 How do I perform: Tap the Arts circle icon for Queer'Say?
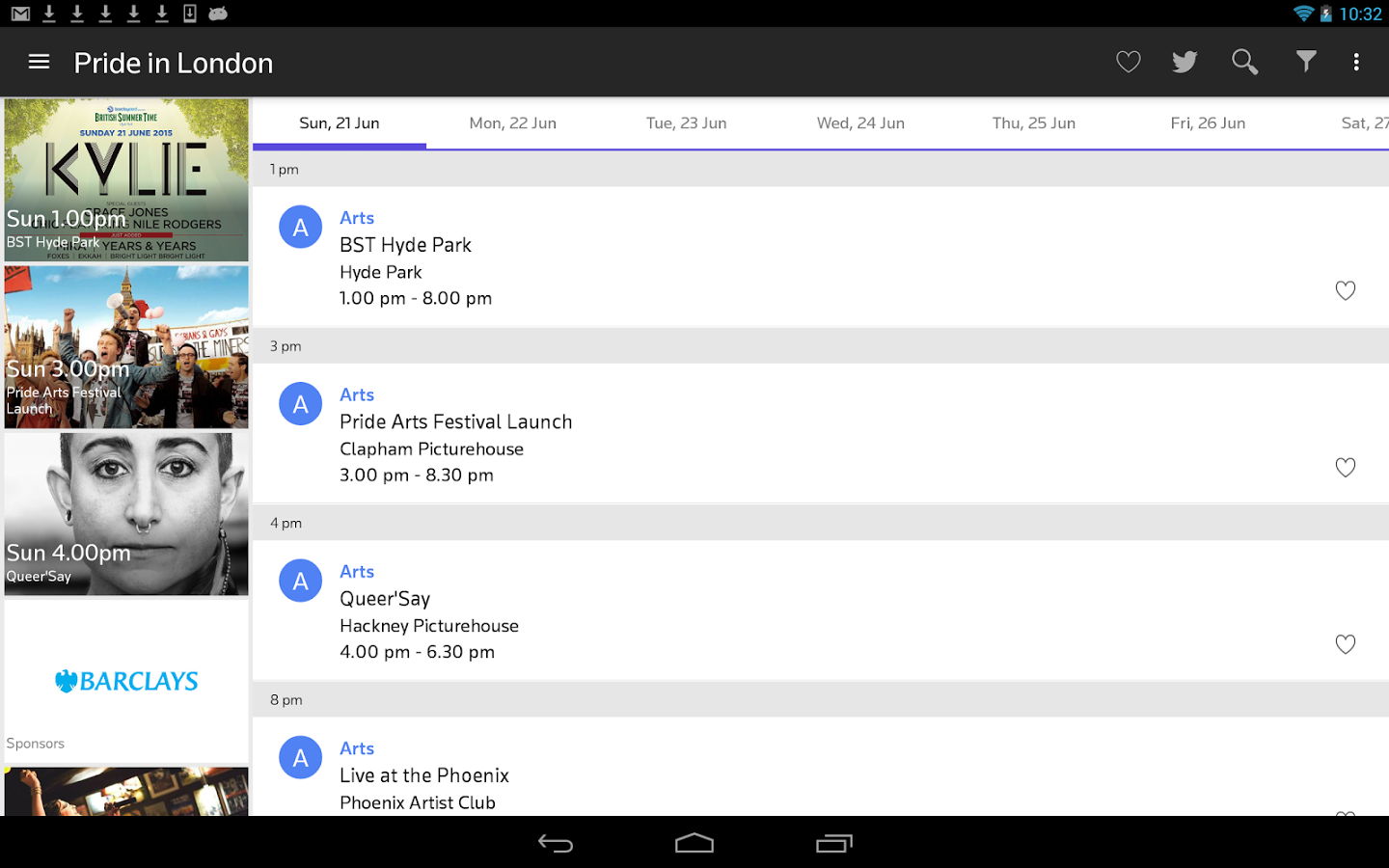tap(301, 581)
